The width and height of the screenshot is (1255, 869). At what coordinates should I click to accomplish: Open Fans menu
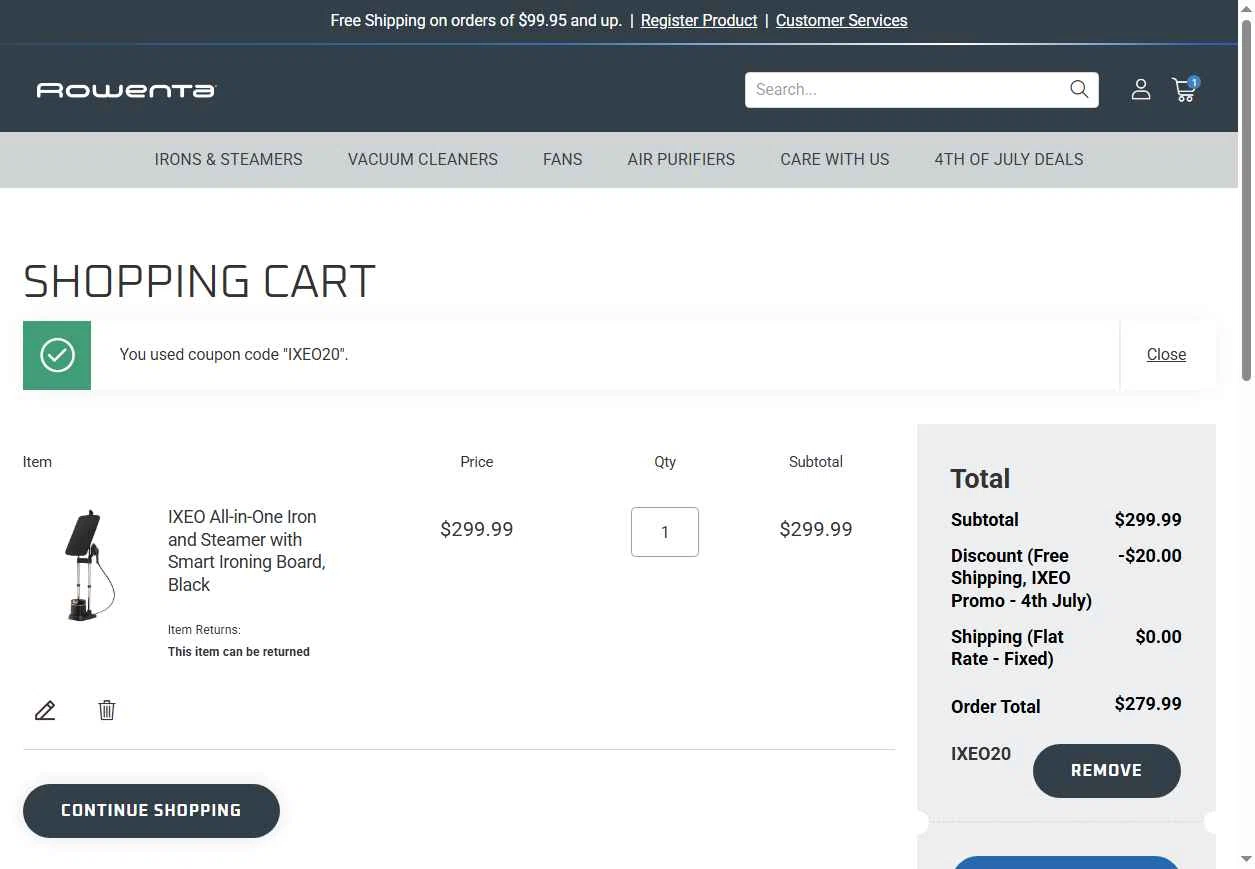(x=563, y=159)
